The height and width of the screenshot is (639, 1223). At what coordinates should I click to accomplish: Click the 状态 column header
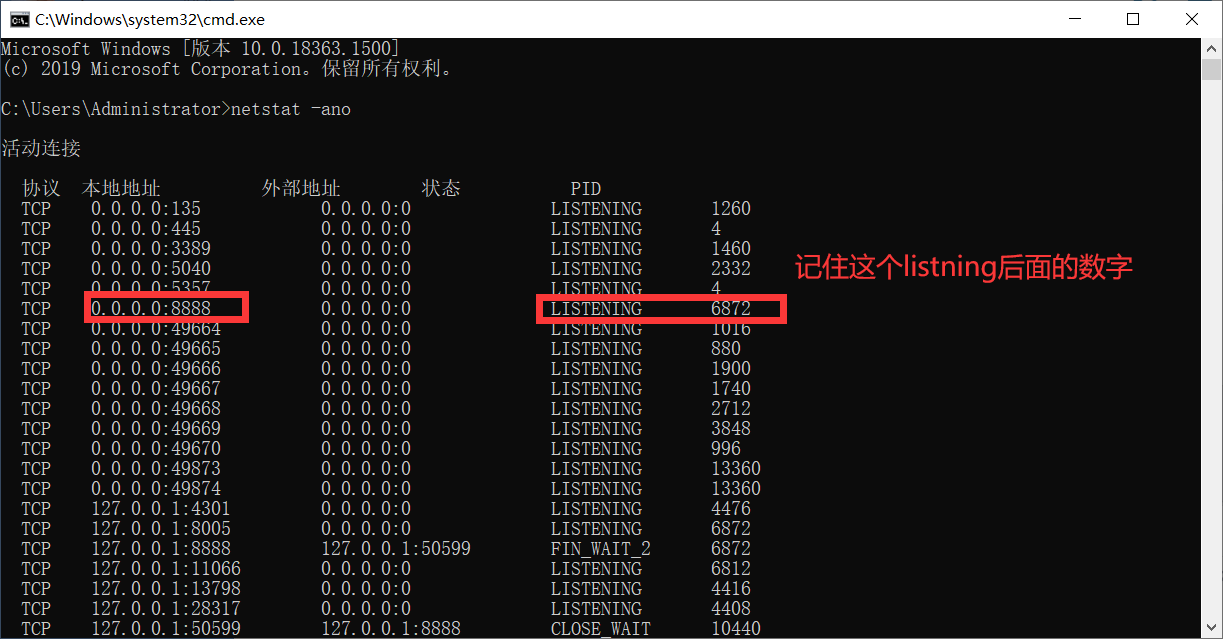click(x=441, y=189)
